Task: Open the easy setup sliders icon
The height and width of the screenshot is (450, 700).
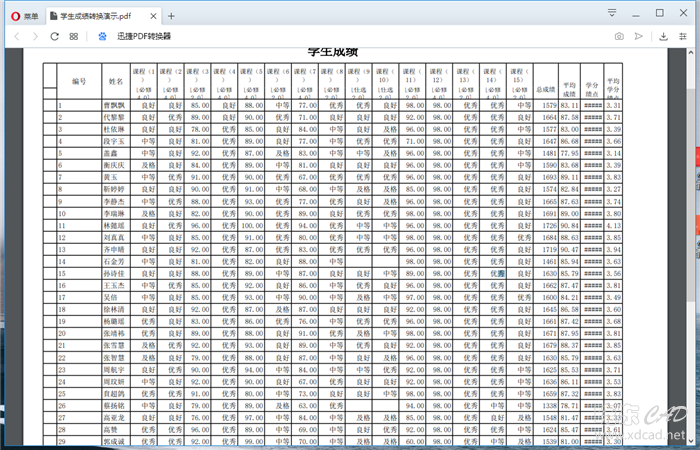Action: point(683,36)
